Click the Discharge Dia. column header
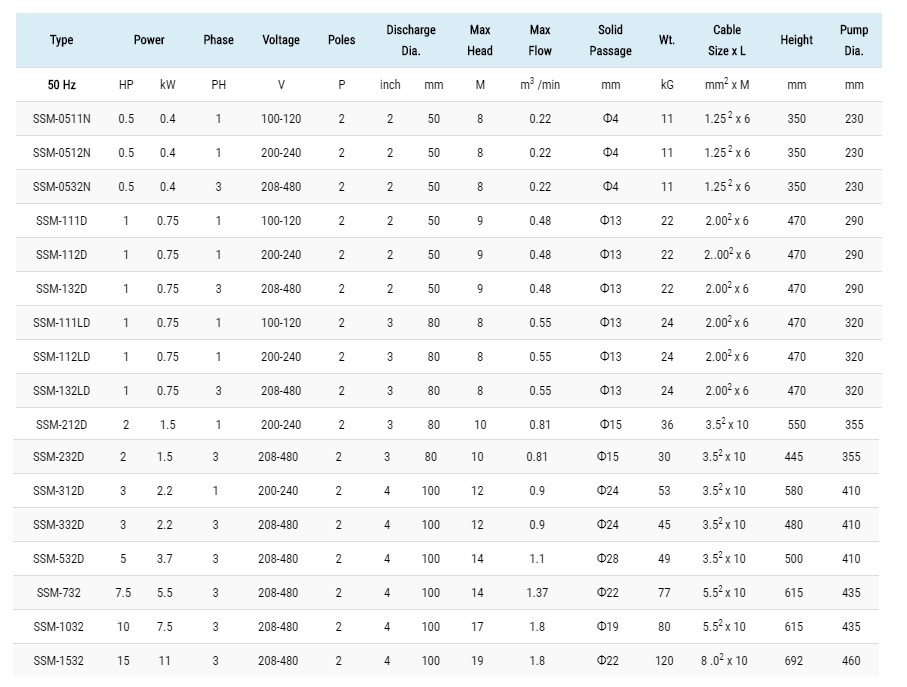 tap(411, 40)
